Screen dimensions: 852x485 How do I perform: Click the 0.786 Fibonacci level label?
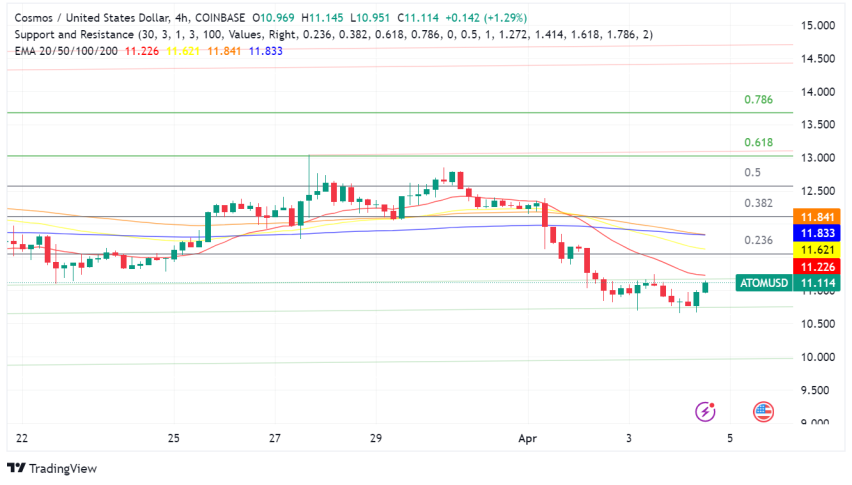(758, 100)
